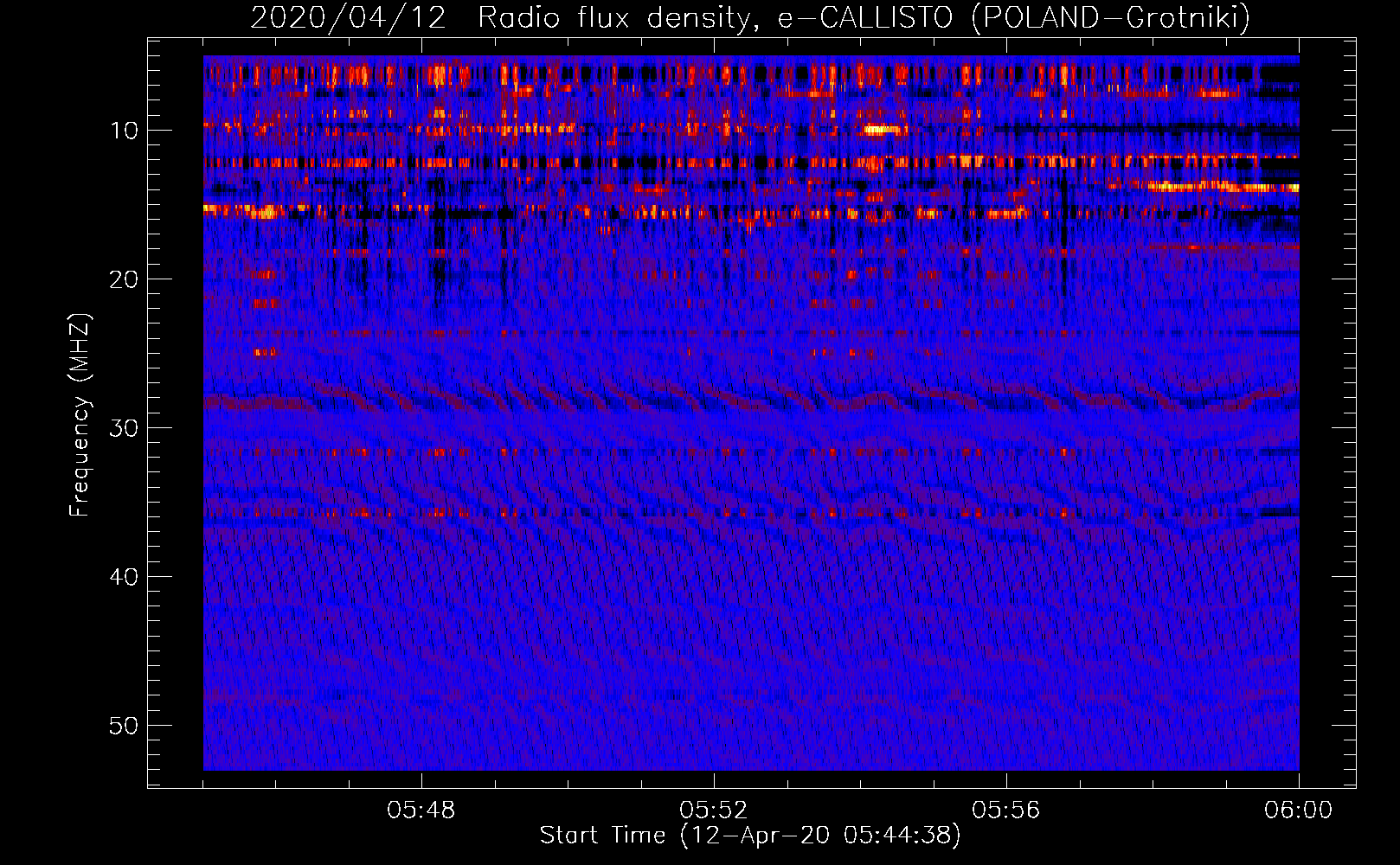Click the frequency tick label '50'
Screen dimensions: 1400x865
coord(125,726)
